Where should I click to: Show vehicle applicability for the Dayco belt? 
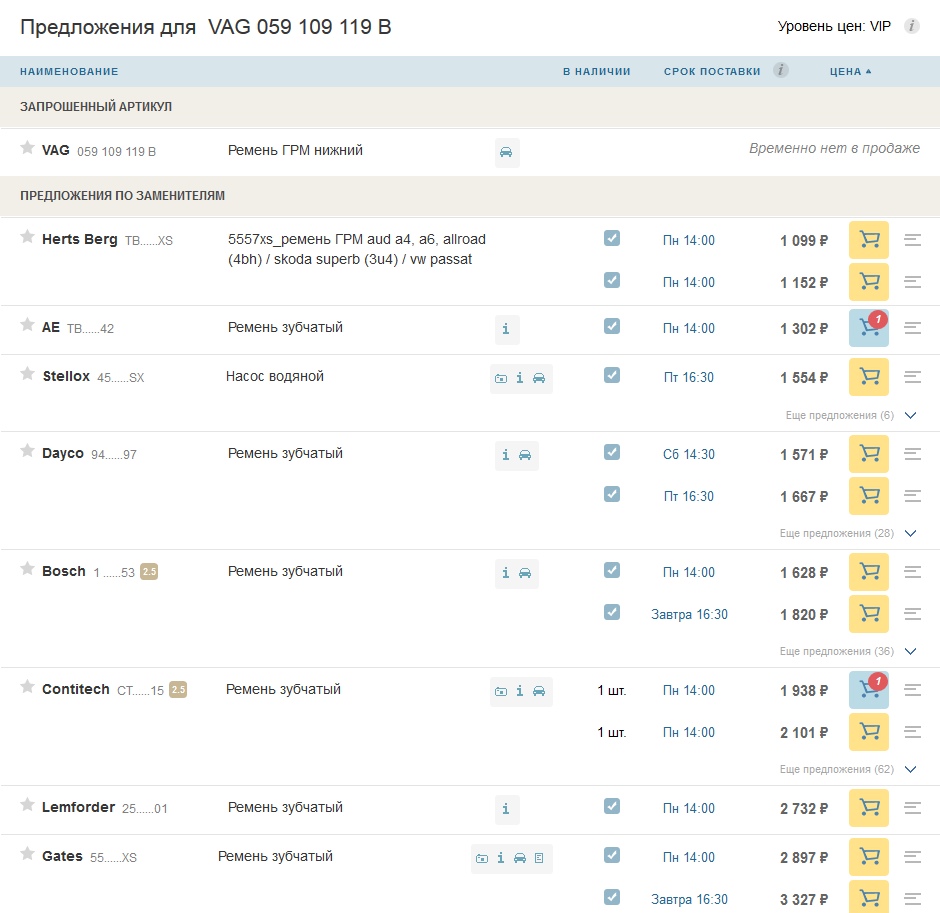click(525, 455)
